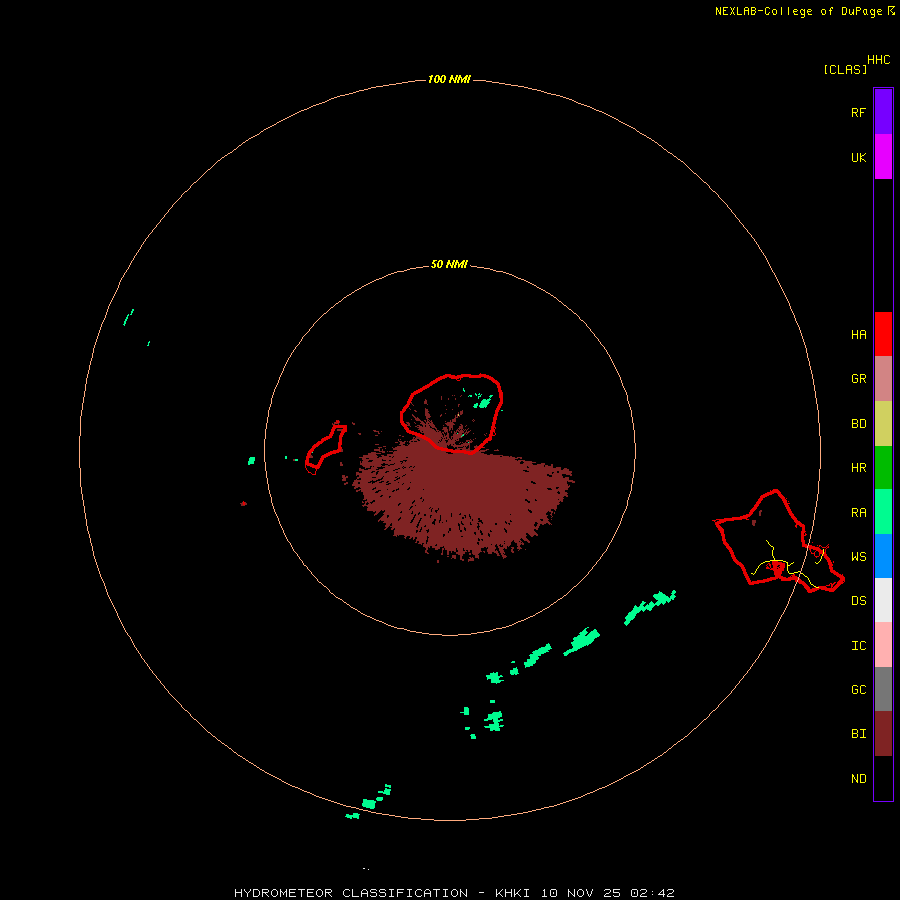This screenshot has height=900, width=900.
Task: Click the WS legend label
Action: click(858, 557)
